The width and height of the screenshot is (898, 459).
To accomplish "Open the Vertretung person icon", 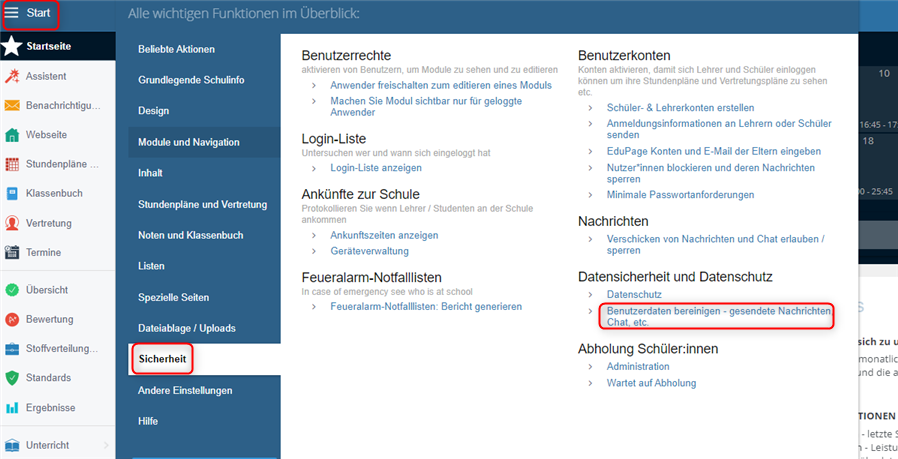I will 12,223.
